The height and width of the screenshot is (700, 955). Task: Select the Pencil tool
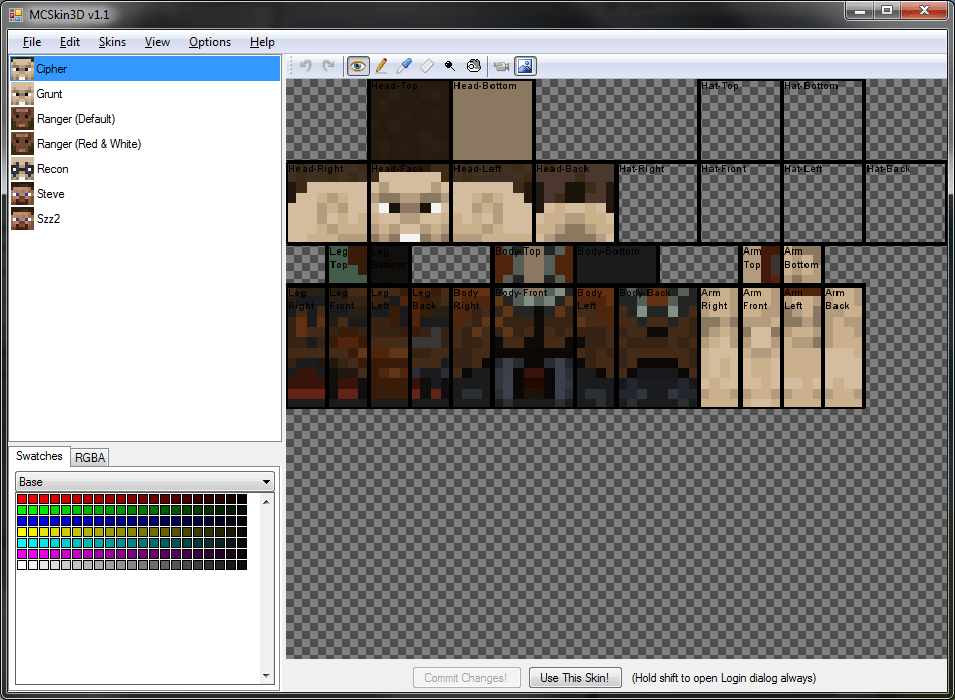(x=381, y=66)
